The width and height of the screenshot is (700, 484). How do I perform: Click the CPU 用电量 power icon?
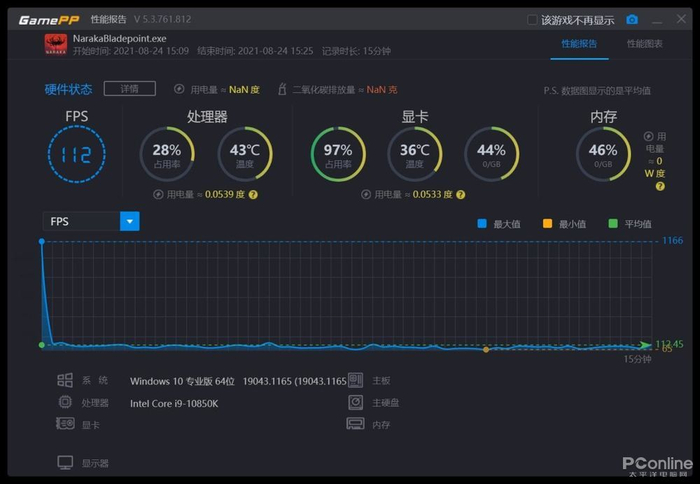(158, 195)
